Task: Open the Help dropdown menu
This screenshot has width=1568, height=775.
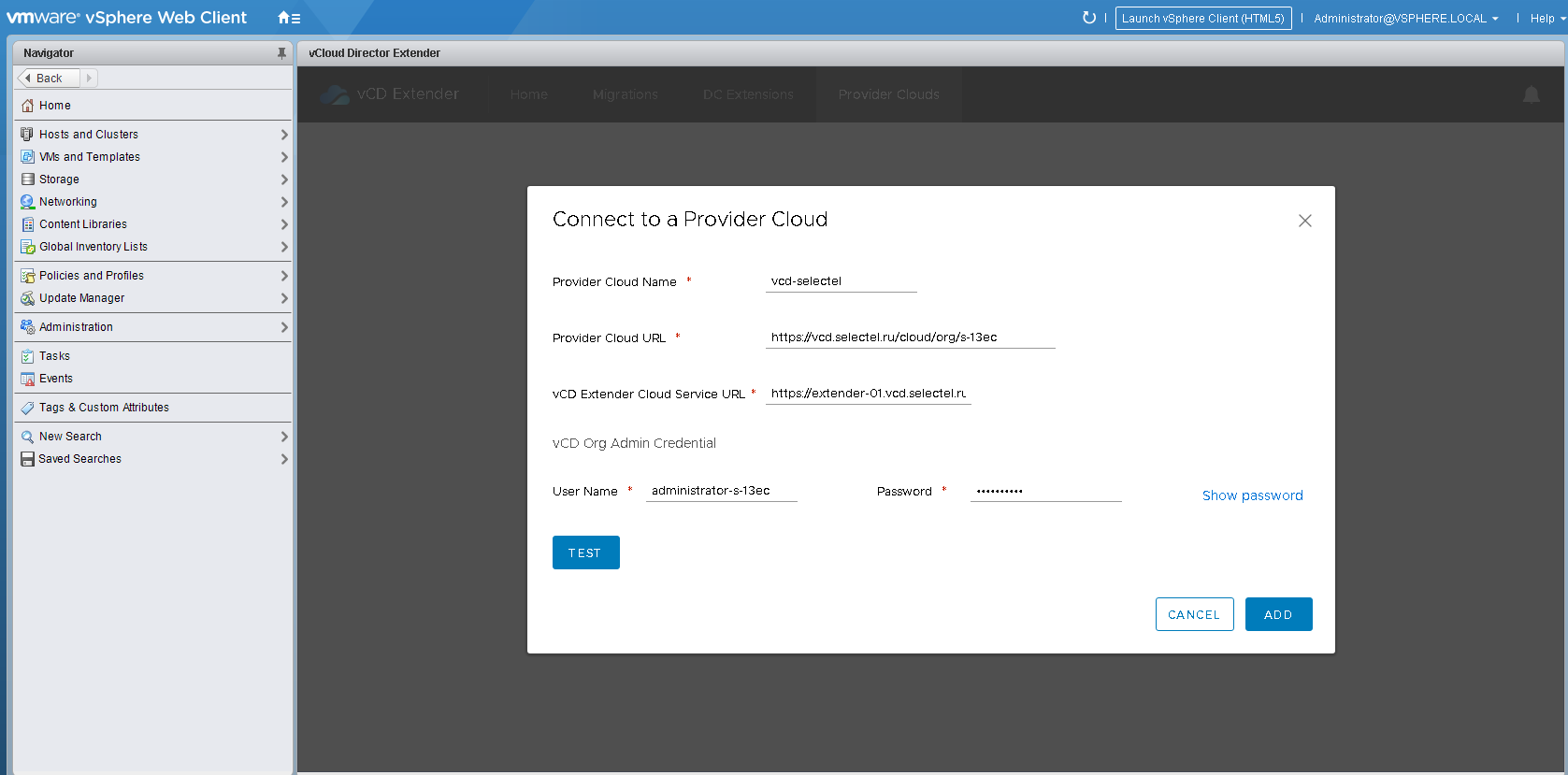Action: coord(1547,19)
